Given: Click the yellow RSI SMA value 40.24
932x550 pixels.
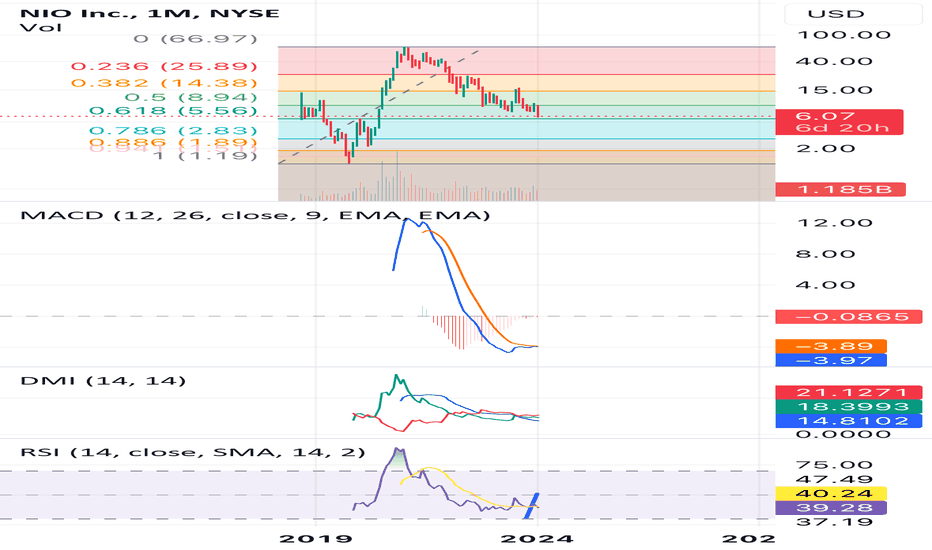Looking at the screenshot, I should pyautogui.click(x=831, y=494).
